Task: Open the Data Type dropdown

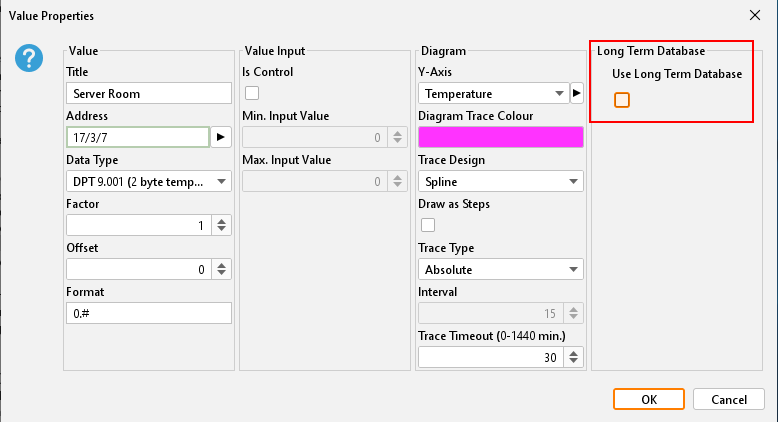Action: point(149,181)
